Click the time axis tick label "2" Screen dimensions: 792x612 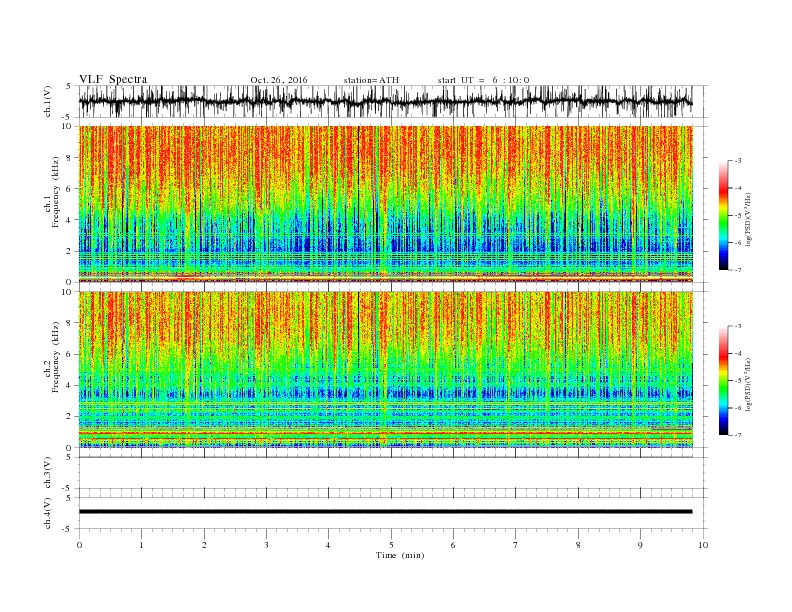coord(204,545)
